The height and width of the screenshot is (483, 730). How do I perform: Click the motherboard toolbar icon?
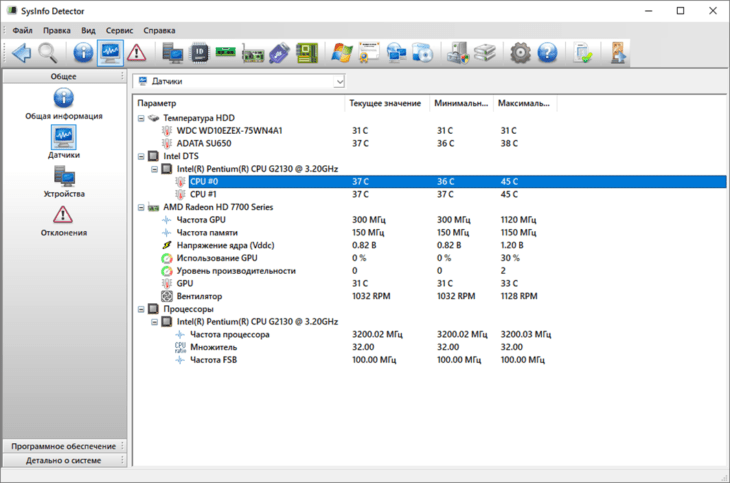coord(307,53)
